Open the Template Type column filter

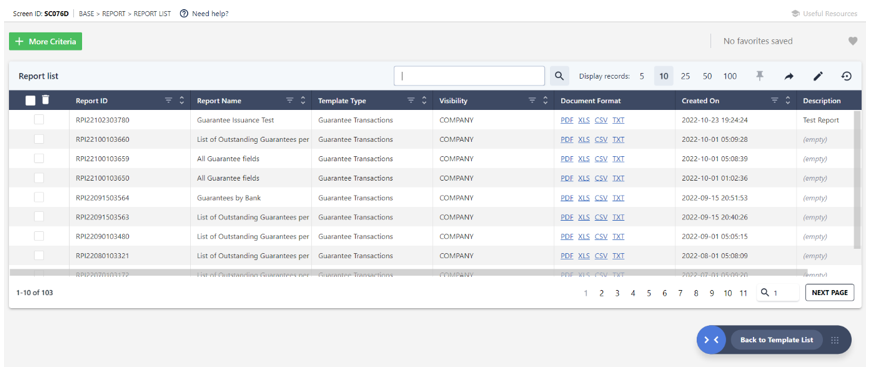click(411, 101)
